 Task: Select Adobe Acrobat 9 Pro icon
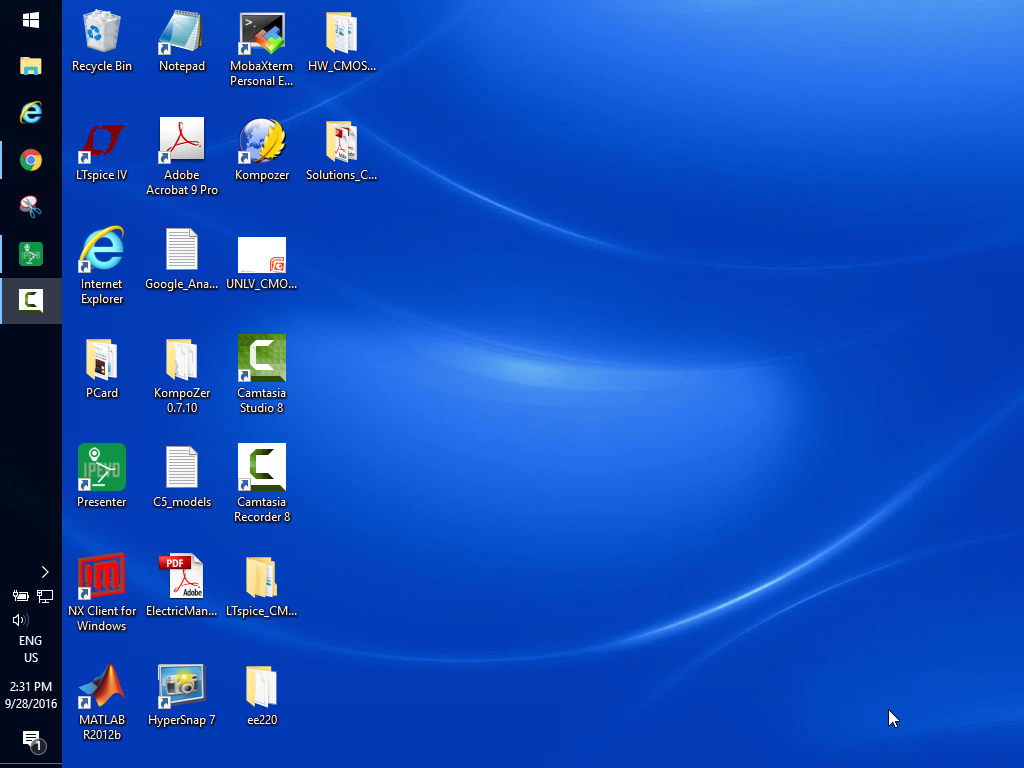[x=181, y=143]
